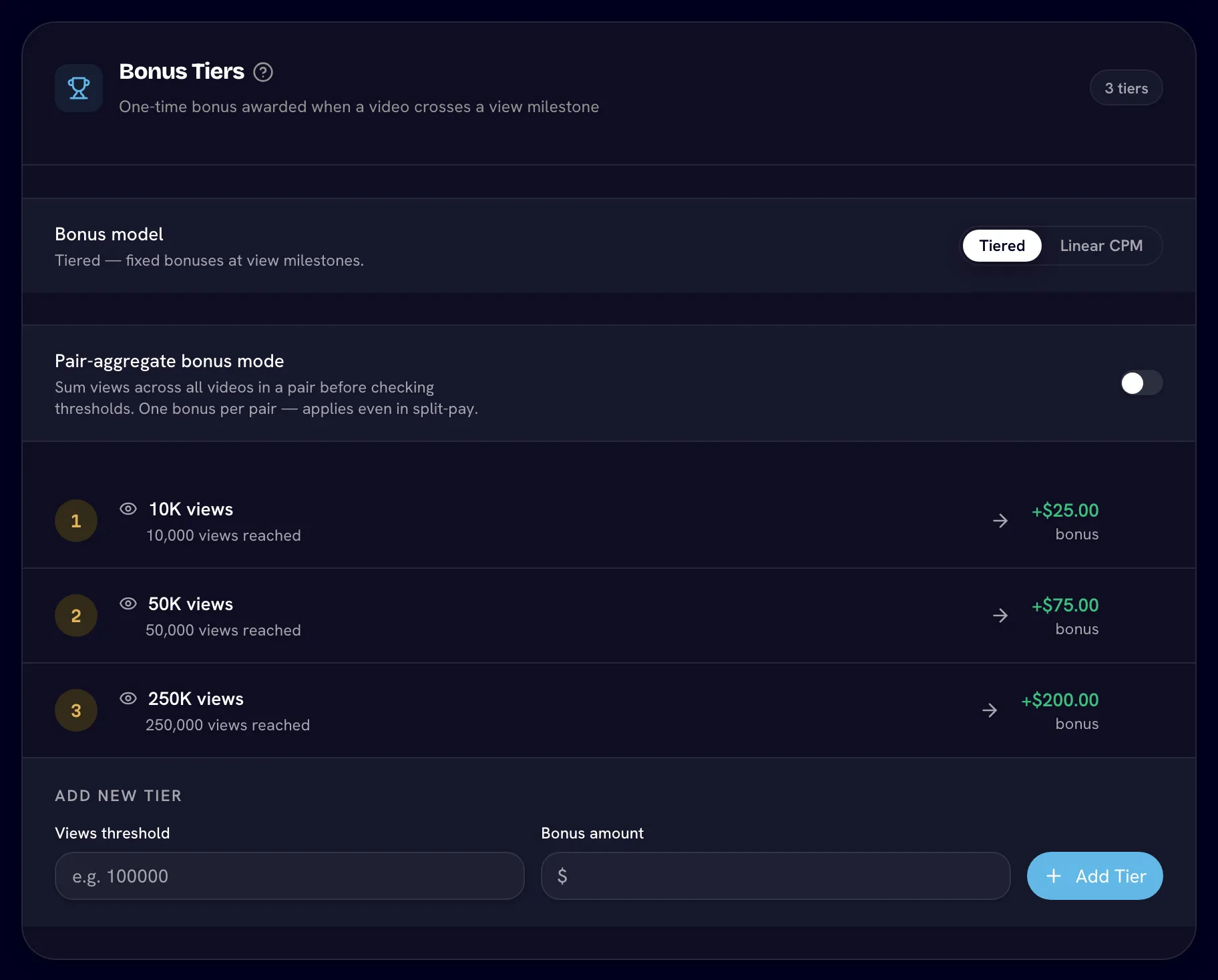Click the eye icon on the 250K views tier
This screenshot has width=1218, height=980.
click(x=128, y=698)
